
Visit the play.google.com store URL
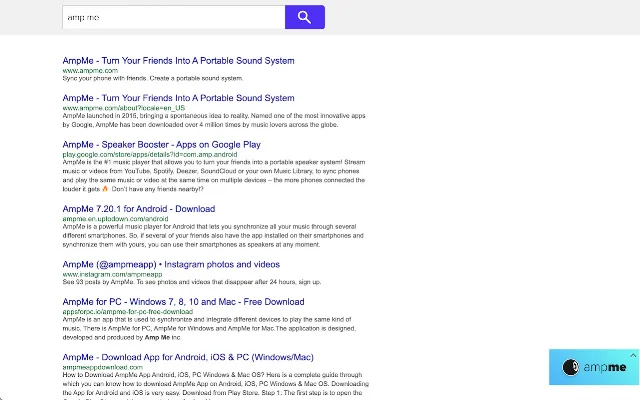tap(150, 155)
